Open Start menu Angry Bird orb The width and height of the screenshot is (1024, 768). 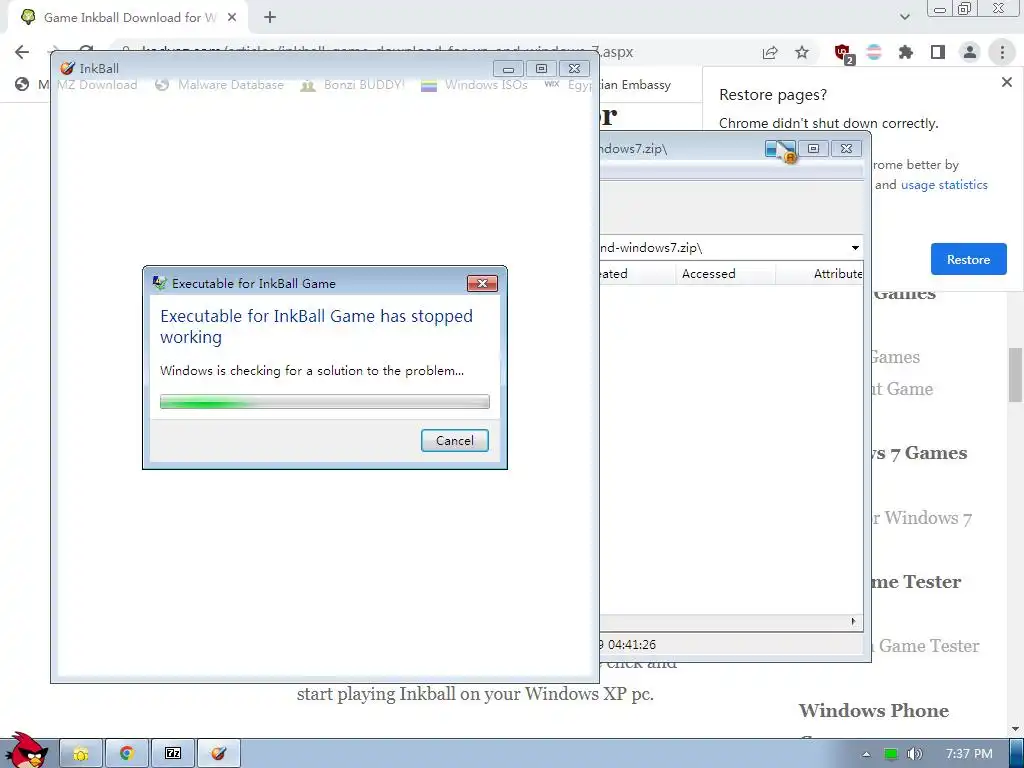pyautogui.click(x=26, y=750)
